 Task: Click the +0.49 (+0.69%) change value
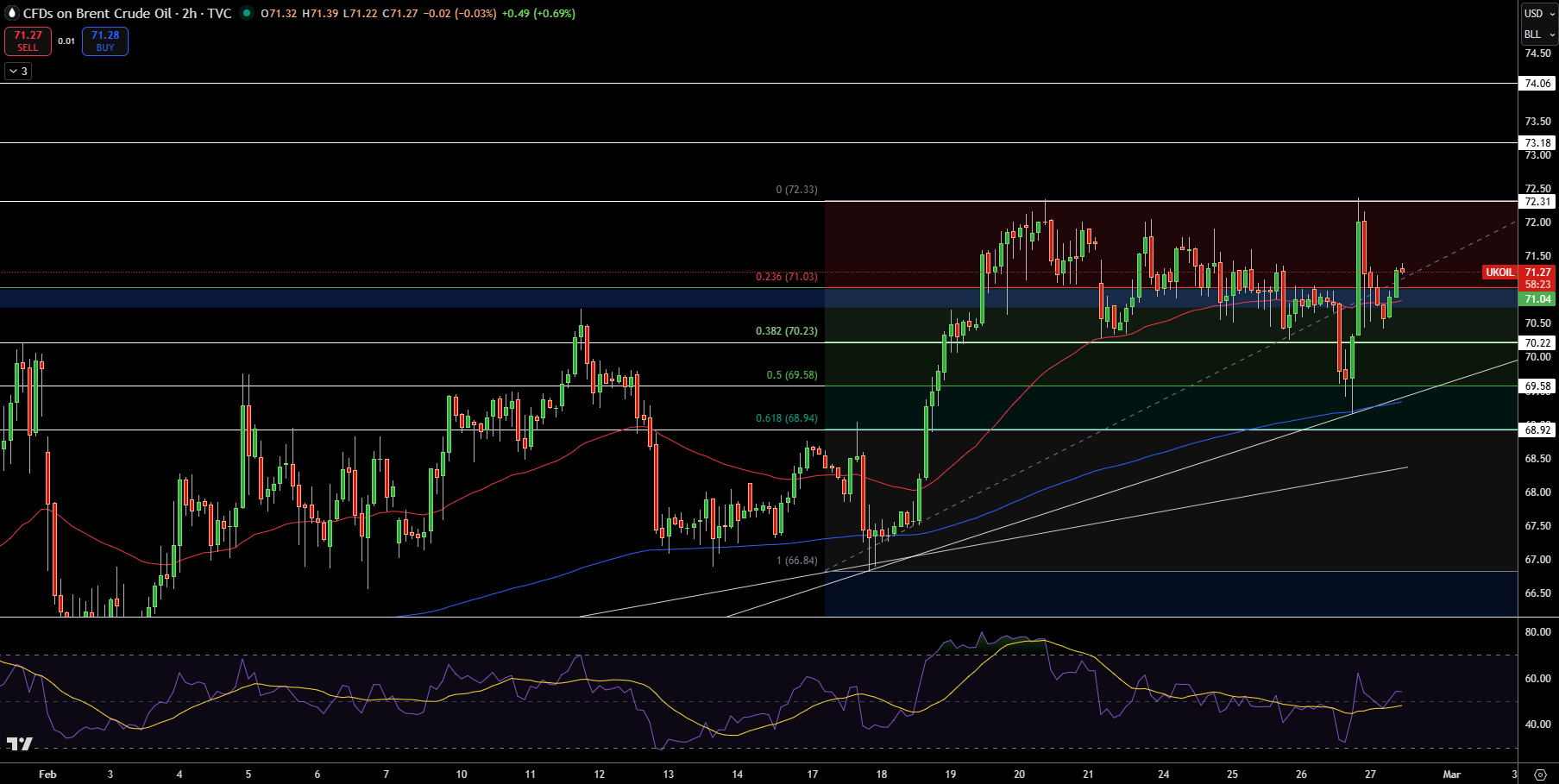coord(538,14)
